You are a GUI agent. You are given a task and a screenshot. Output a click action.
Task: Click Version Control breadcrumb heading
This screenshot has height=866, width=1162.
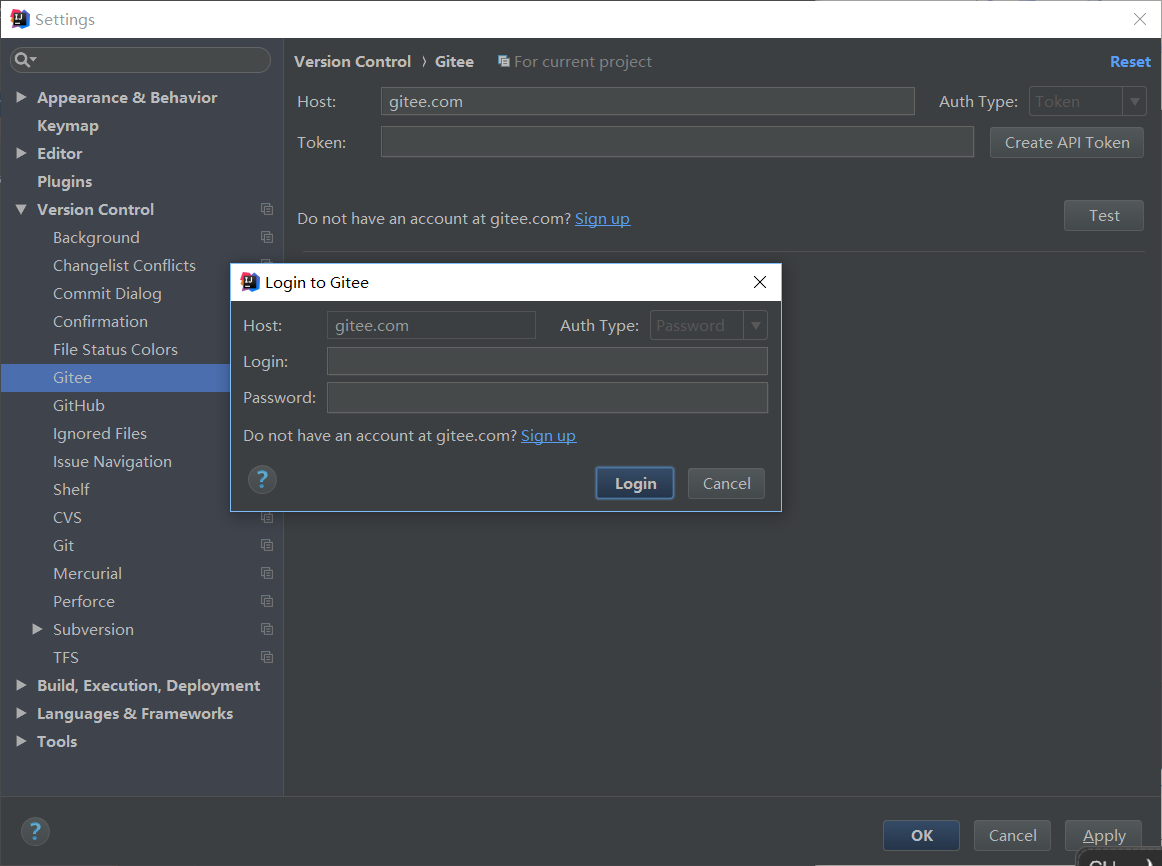tap(352, 61)
